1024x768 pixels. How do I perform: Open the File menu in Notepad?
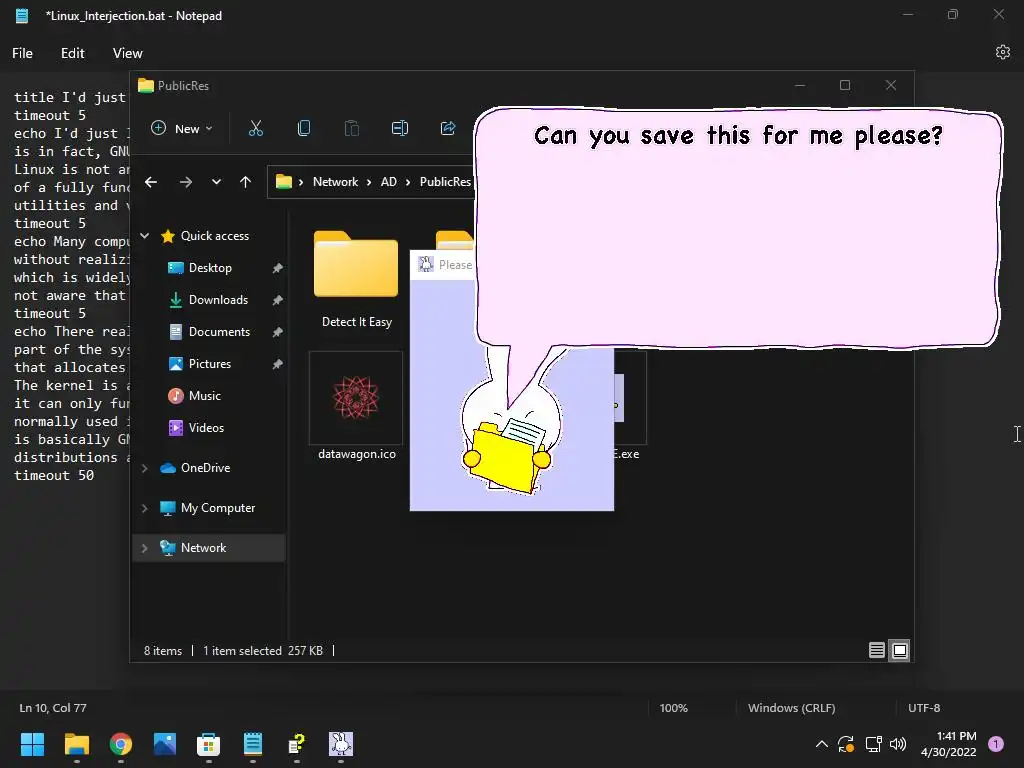[22, 54]
